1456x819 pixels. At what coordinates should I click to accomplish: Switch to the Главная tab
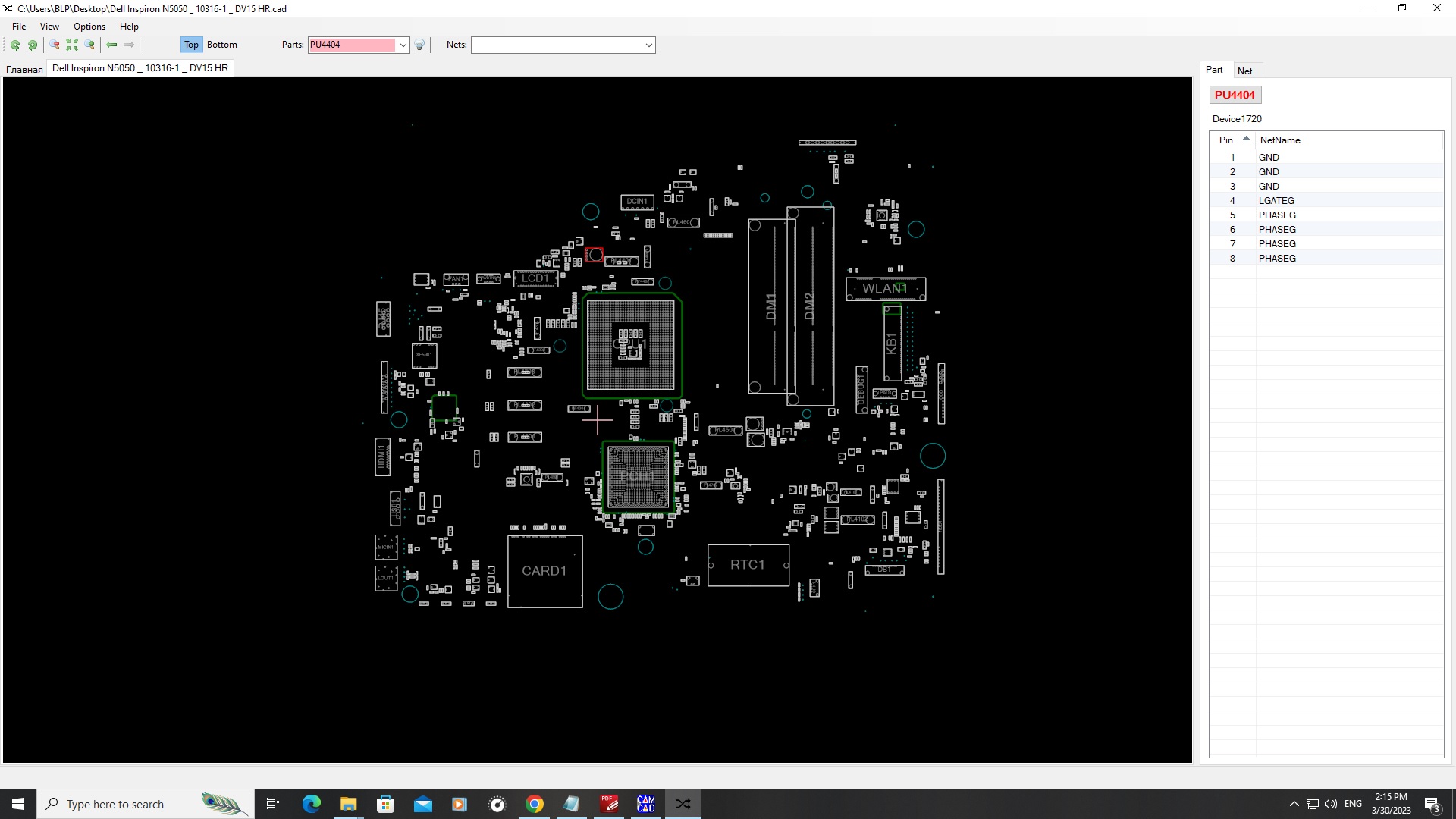pyautogui.click(x=24, y=69)
